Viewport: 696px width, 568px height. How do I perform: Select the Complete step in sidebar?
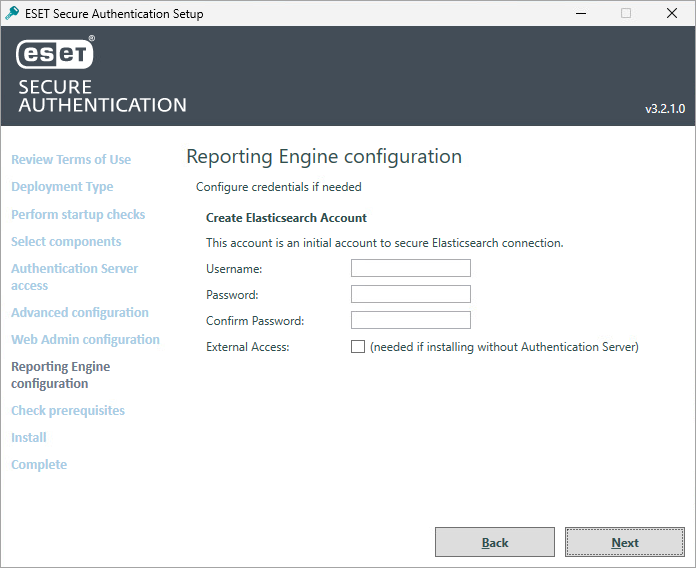[39, 465]
